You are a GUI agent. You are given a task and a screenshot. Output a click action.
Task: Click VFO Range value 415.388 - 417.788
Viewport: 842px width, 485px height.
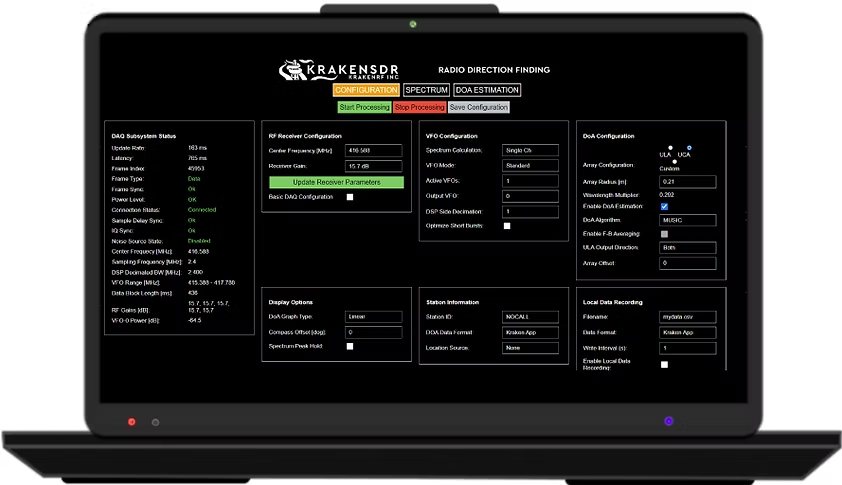pos(212,283)
